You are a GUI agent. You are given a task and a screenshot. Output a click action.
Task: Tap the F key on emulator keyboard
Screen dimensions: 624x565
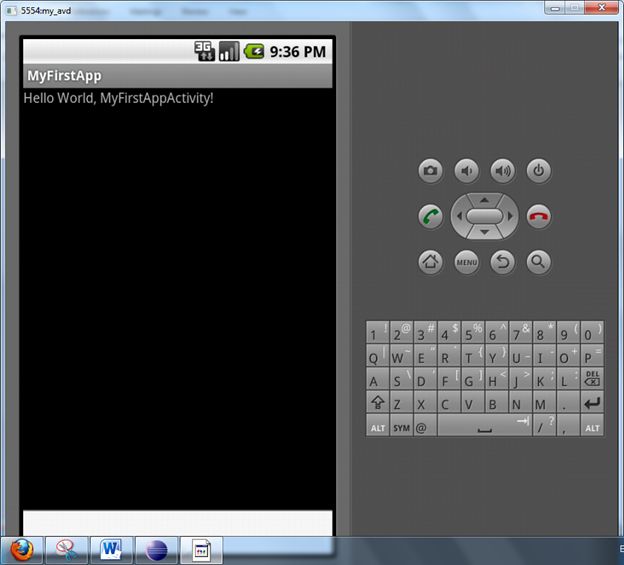449,379
